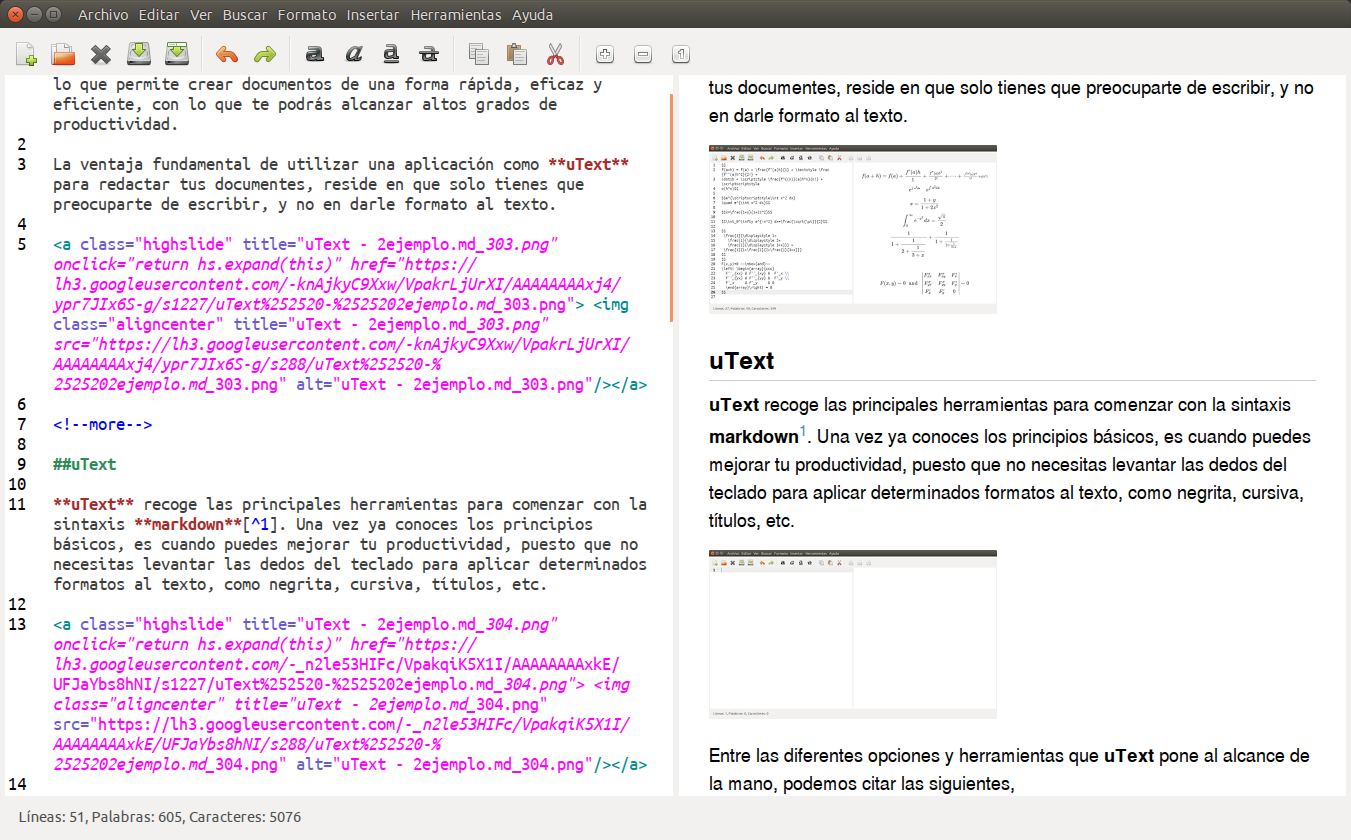Viewport: 1351px width, 840px height.
Task: Open the Ayuda menu
Action: coord(532,15)
